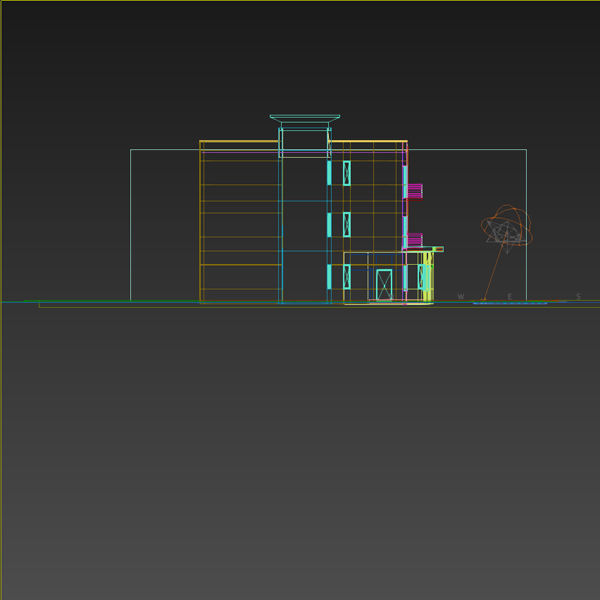Select the orange sunlight sphere object
This screenshot has width=600, height=600.
pyautogui.click(x=507, y=225)
